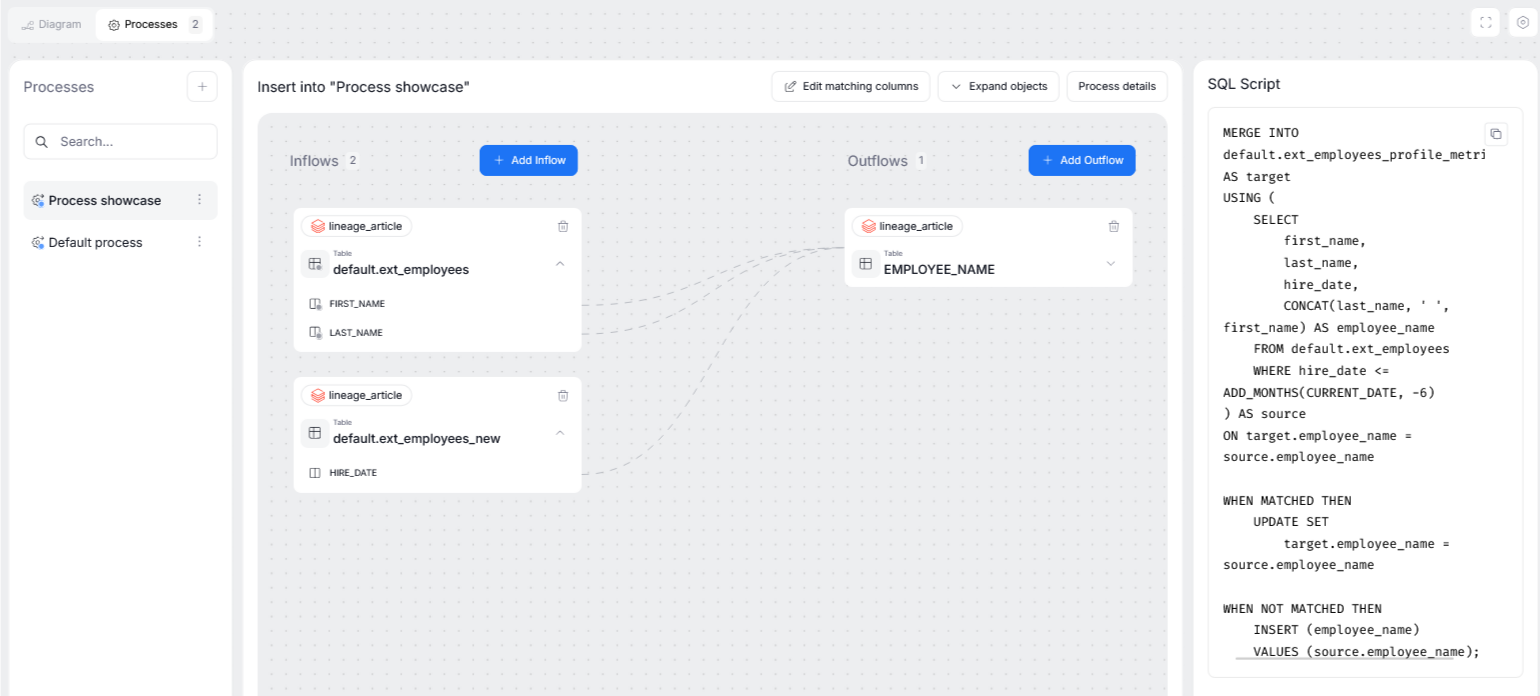Click the Add Inflow button
The height and width of the screenshot is (696, 1540).
[x=528, y=160]
